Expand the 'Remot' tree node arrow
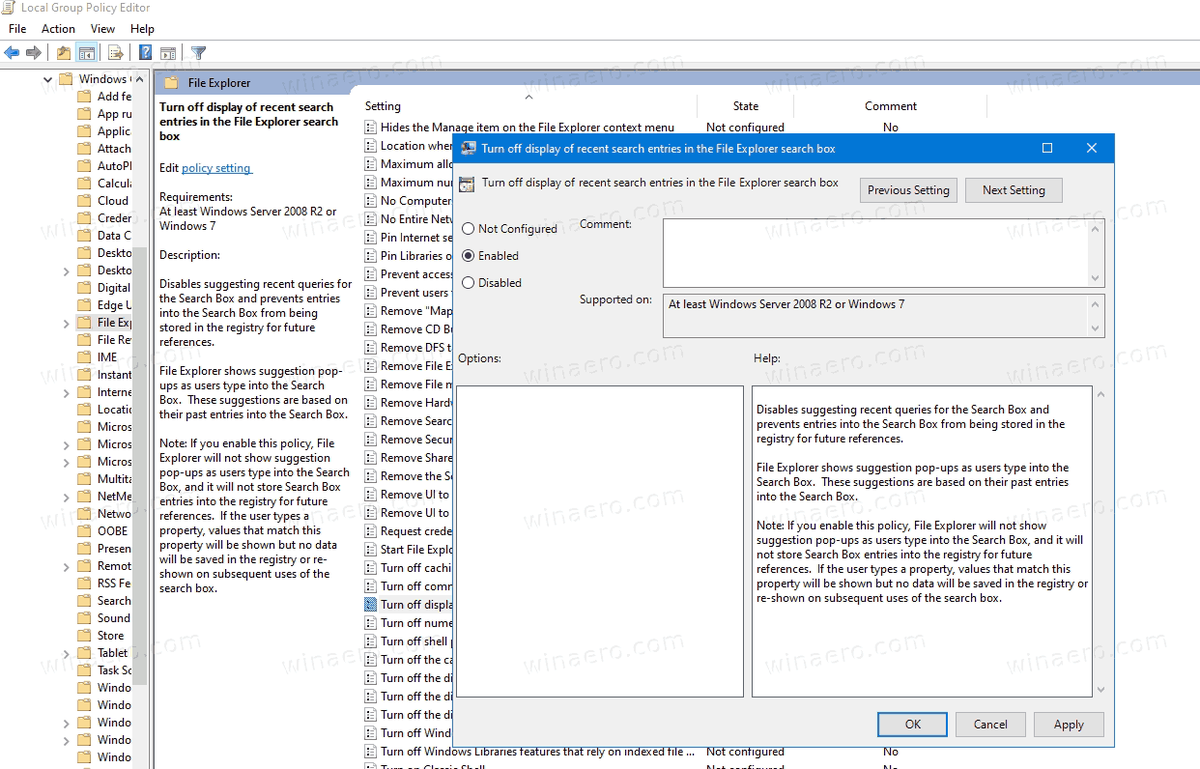 (x=66, y=566)
